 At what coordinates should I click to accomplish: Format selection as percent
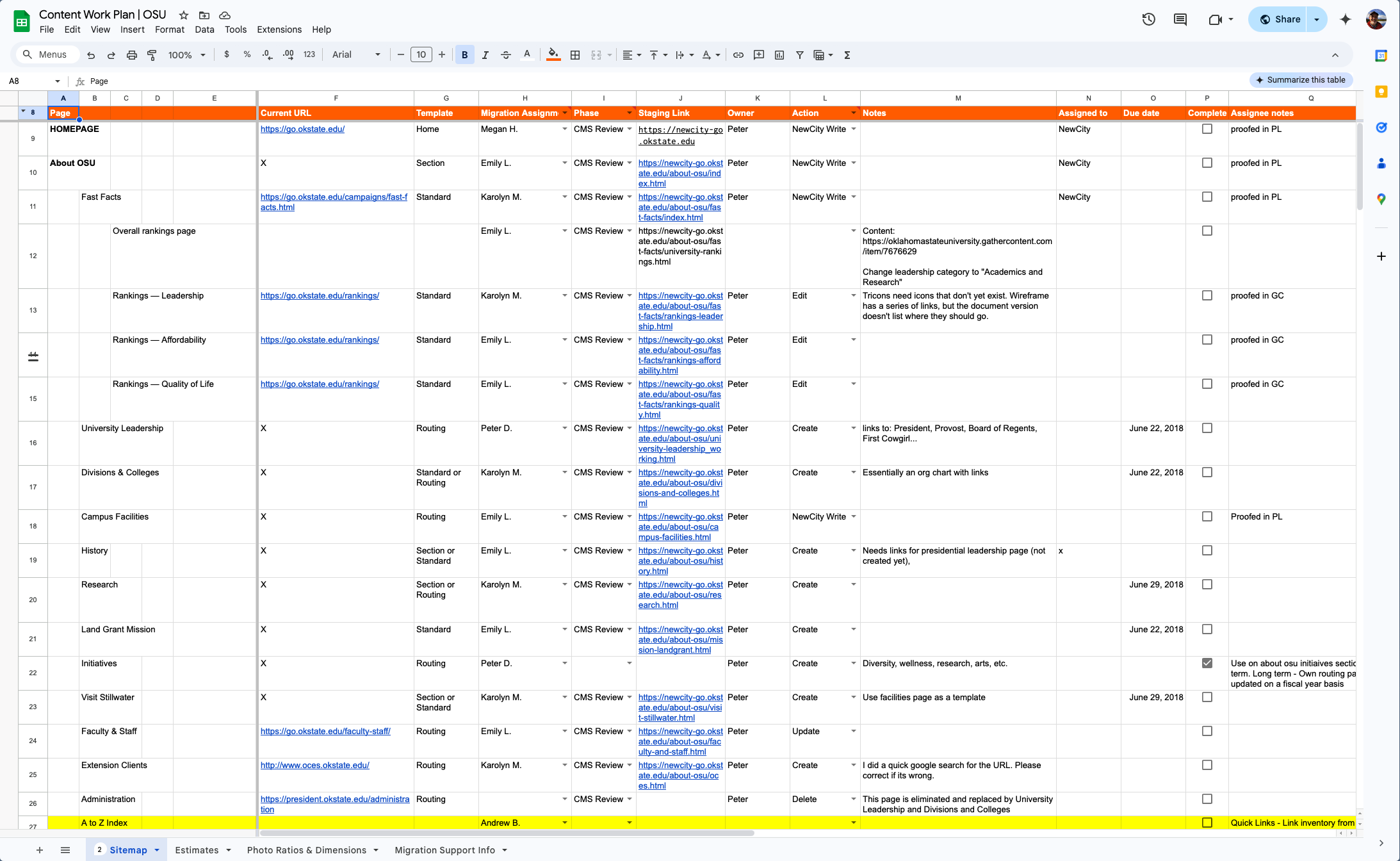point(247,55)
